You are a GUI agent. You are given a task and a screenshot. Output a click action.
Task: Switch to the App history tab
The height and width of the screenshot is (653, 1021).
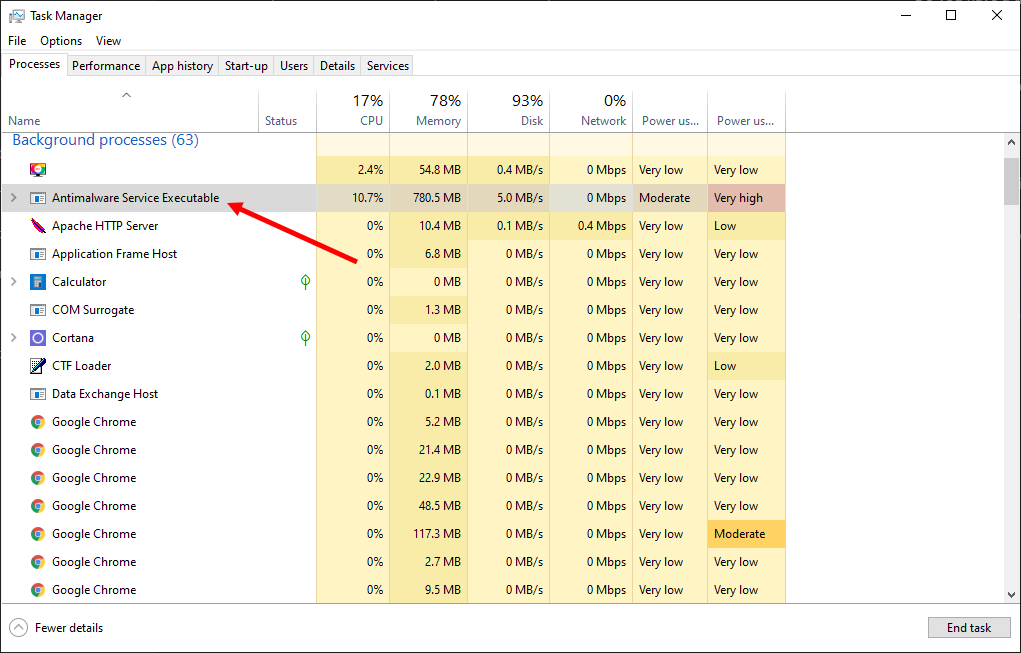182,66
